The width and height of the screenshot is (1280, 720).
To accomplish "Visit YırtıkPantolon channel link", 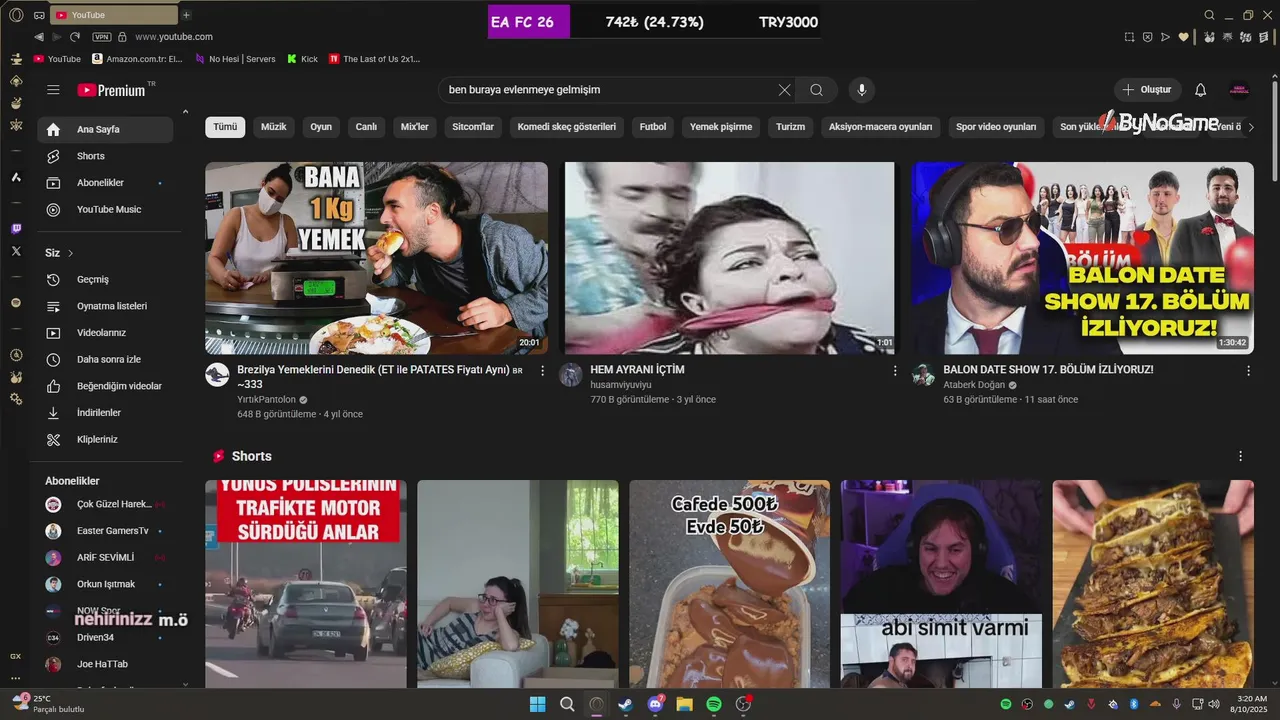I will 267,399.
